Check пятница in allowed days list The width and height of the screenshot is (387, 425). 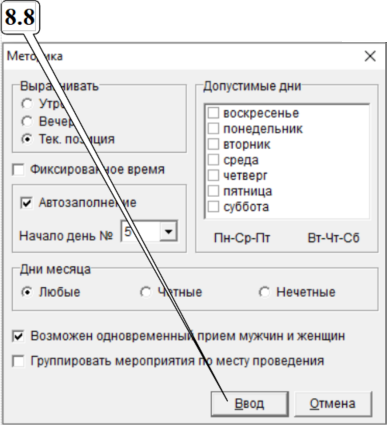point(213,191)
